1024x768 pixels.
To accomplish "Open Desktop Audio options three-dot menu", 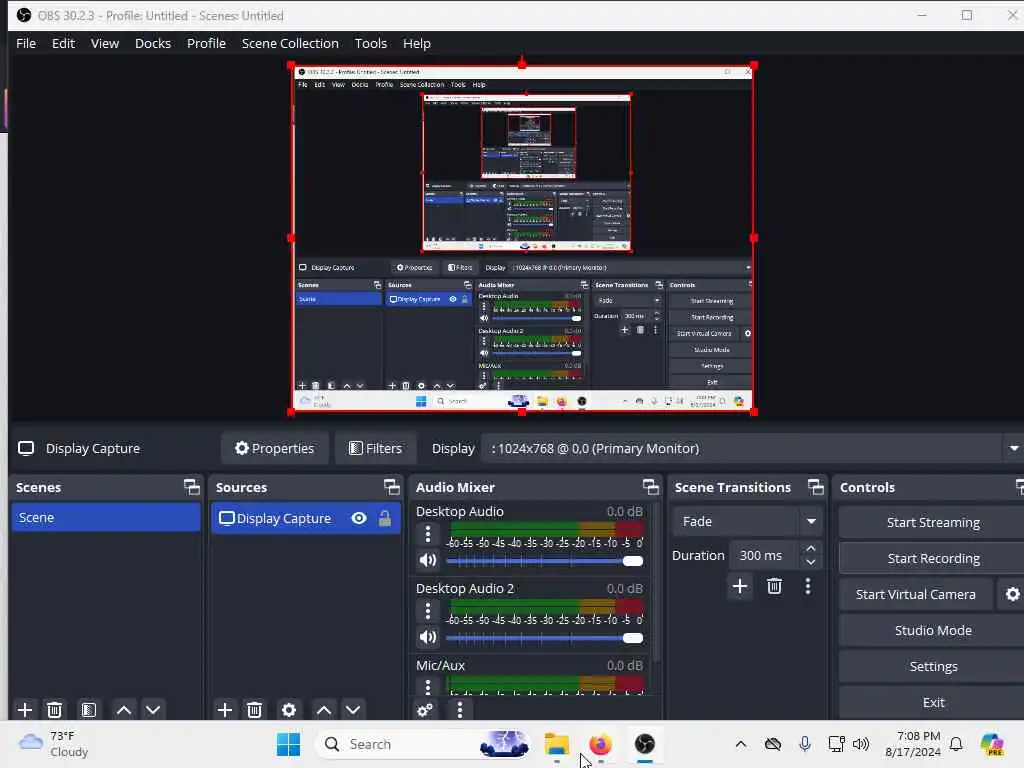I will coord(428,534).
